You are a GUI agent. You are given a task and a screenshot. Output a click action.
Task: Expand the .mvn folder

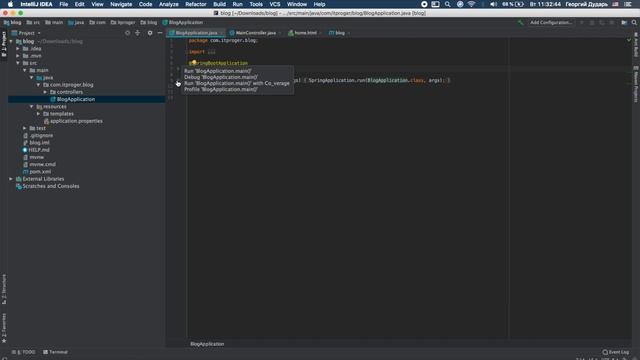click(18, 56)
